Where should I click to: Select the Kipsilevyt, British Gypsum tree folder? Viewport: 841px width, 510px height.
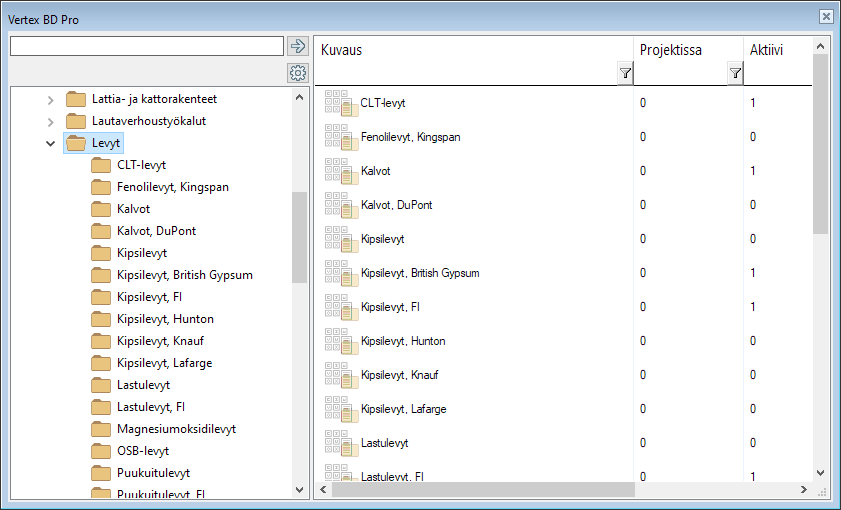(184, 275)
